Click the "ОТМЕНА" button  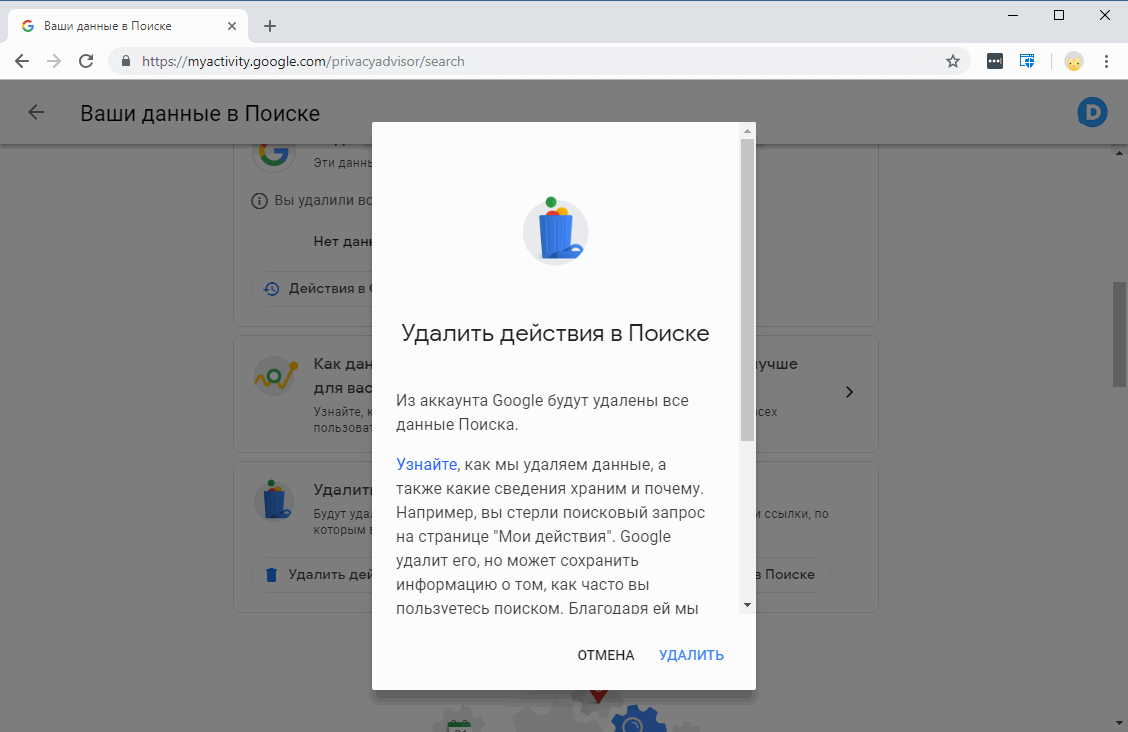tap(606, 655)
